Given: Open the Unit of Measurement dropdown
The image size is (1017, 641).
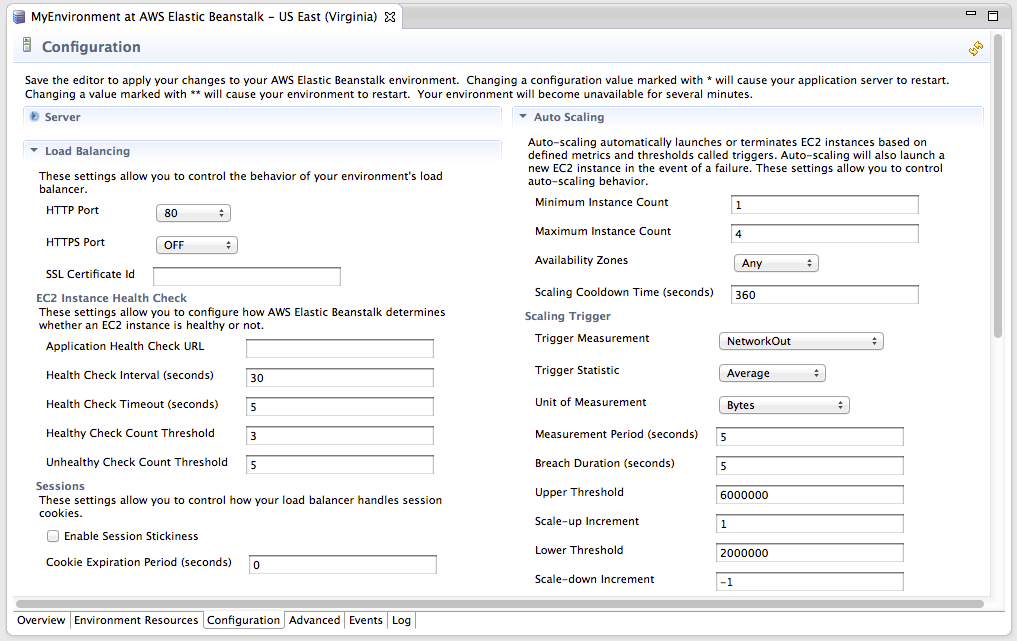Looking at the screenshot, I should point(784,405).
